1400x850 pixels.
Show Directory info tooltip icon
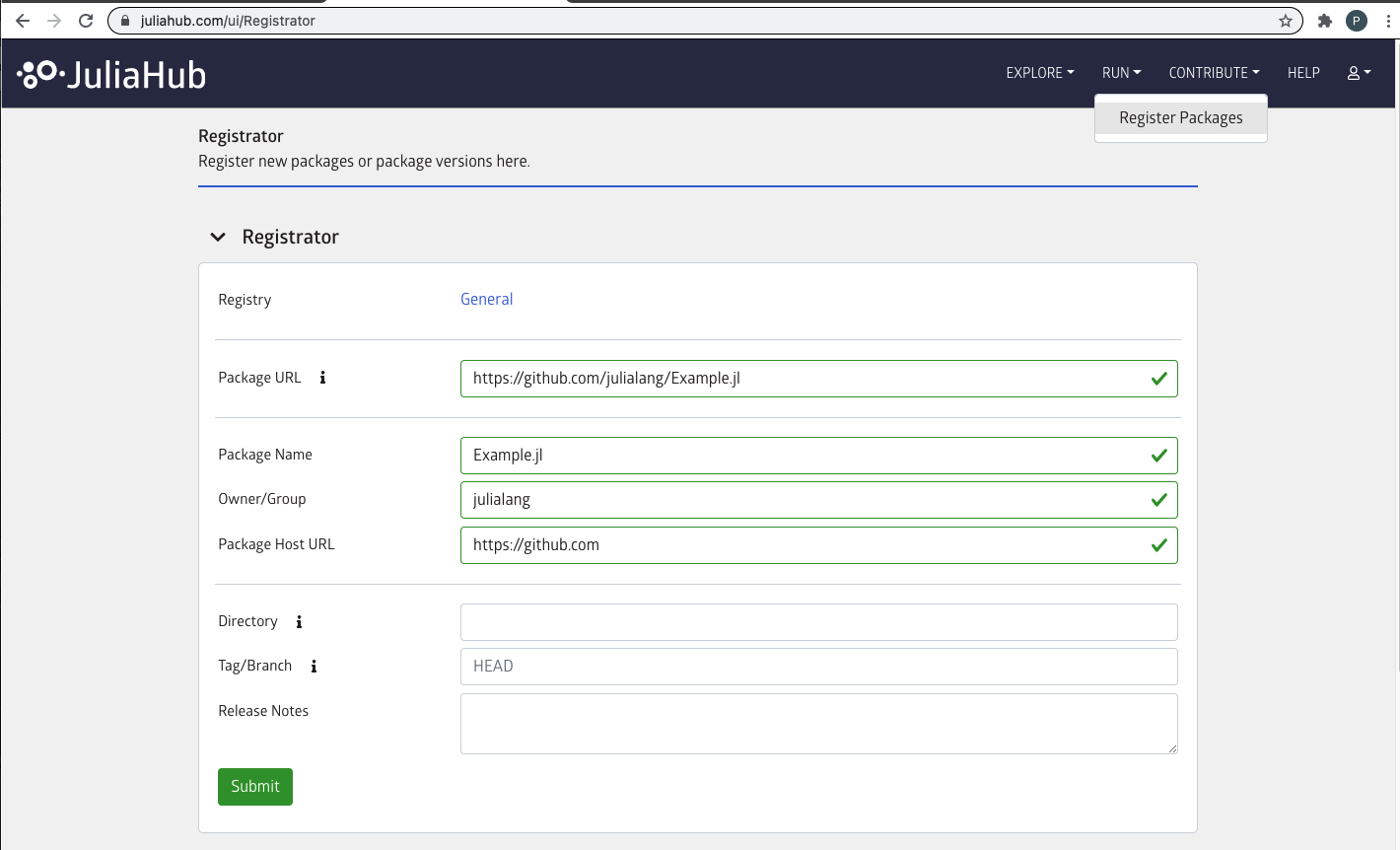tap(299, 621)
